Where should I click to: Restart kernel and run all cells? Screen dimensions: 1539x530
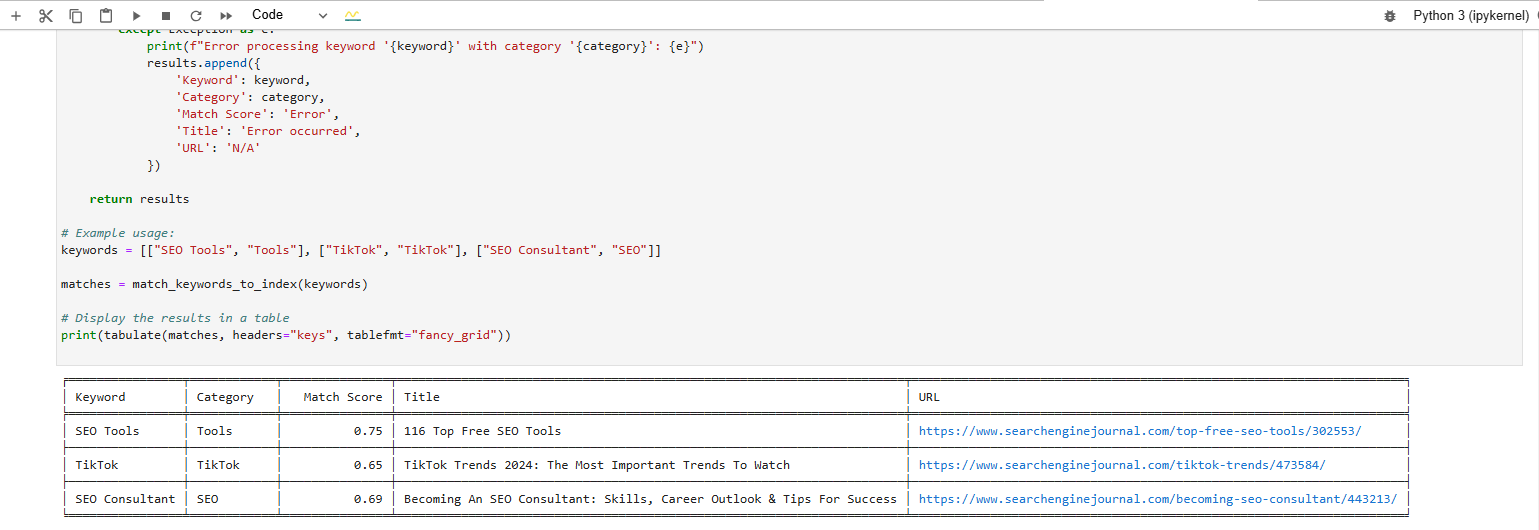tap(226, 16)
